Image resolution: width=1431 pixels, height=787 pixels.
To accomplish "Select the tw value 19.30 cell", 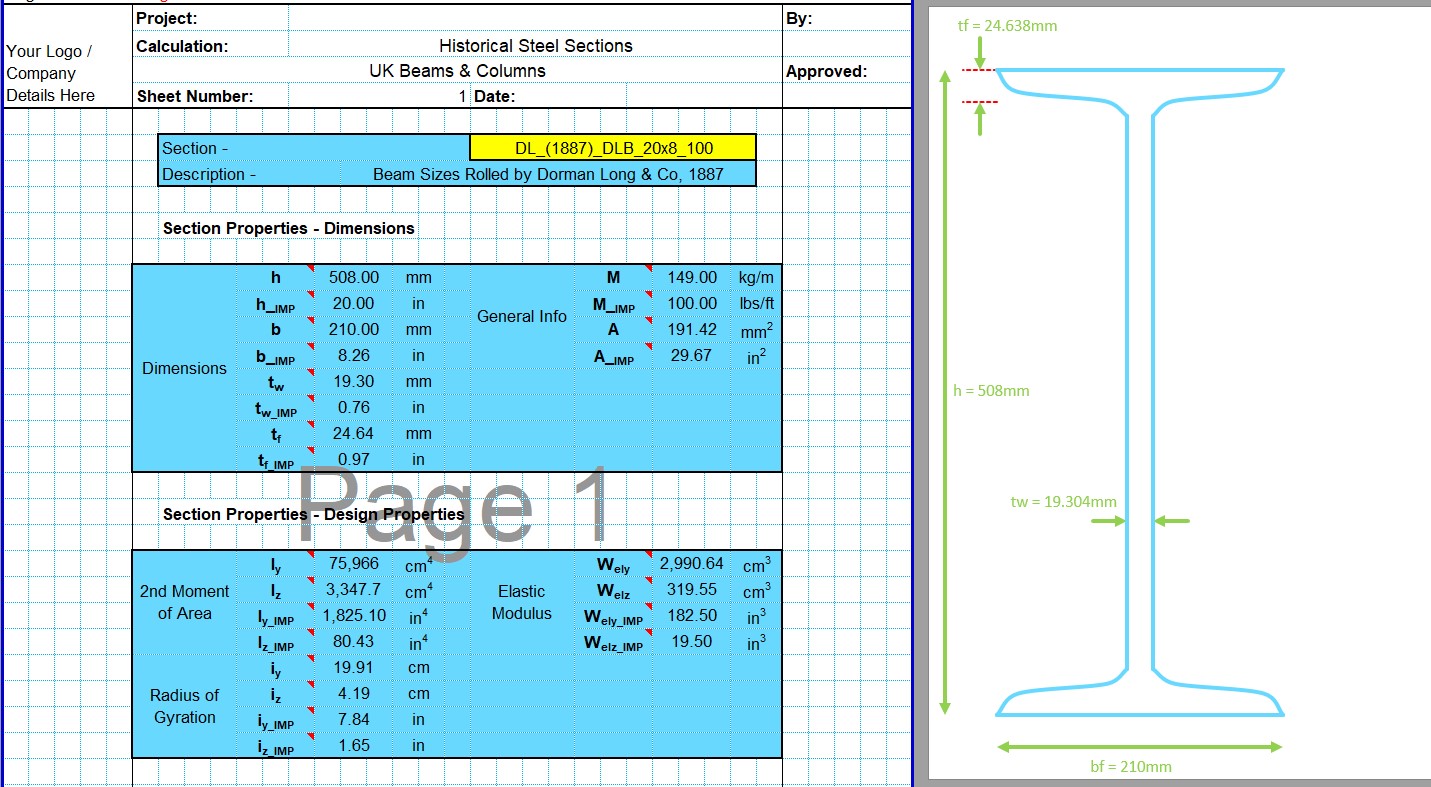I will [354, 381].
